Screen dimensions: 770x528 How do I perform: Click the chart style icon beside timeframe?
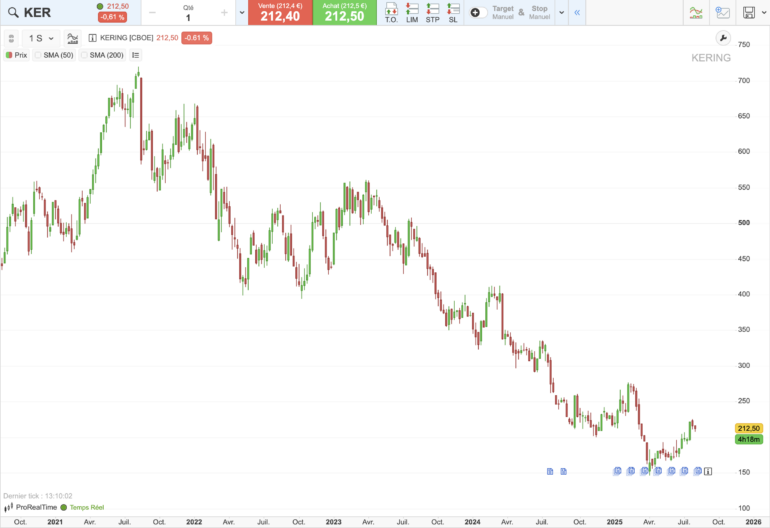click(x=72, y=38)
